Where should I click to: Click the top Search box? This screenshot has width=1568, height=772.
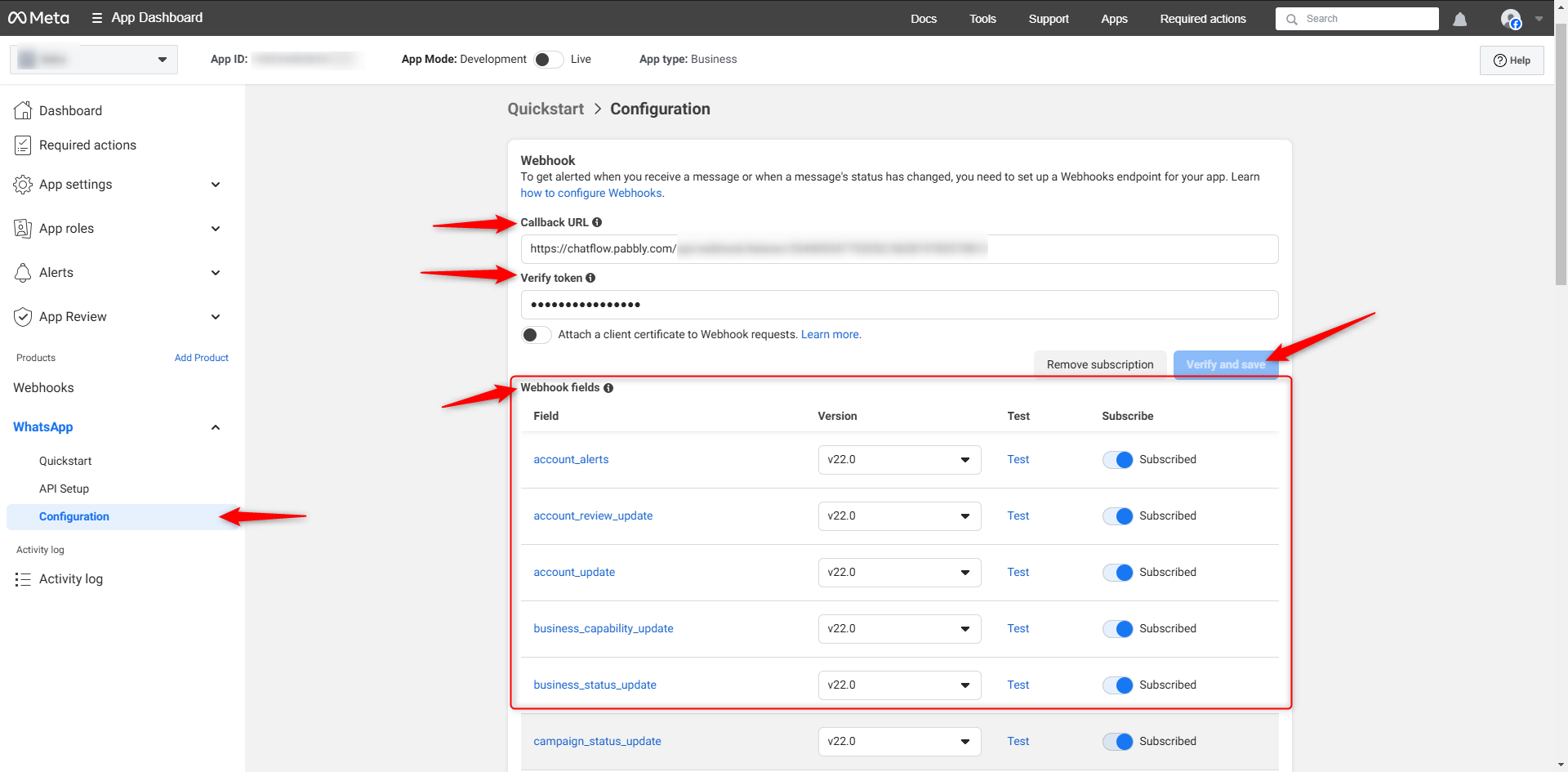tap(1356, 19)
